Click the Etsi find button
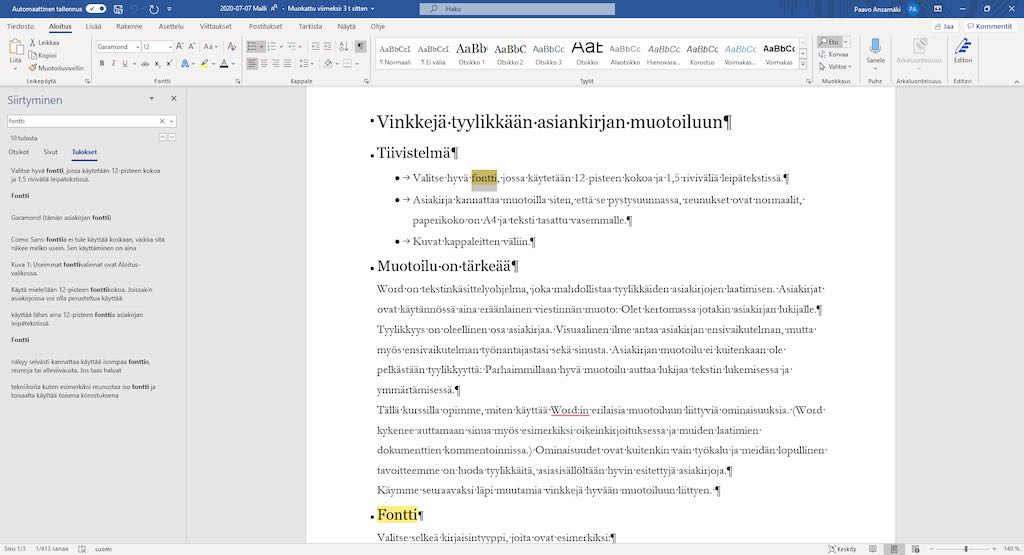 [831, 42]
